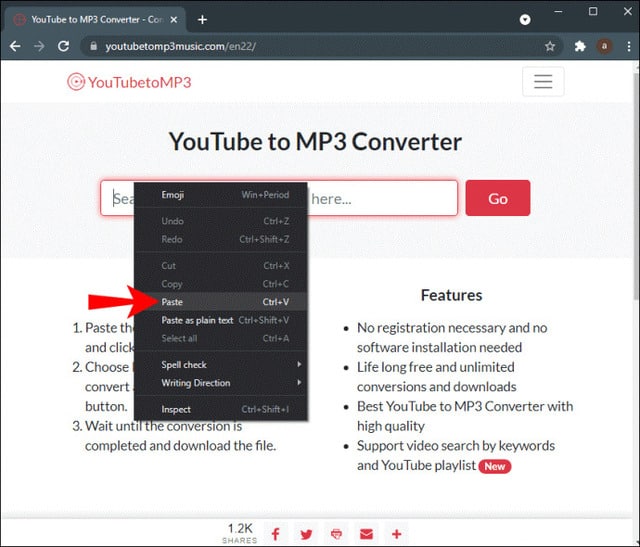The height and width of the screenshot is (547, 640).
Task: Share on Twitter via the bird icon
Action: click(306, 534)
